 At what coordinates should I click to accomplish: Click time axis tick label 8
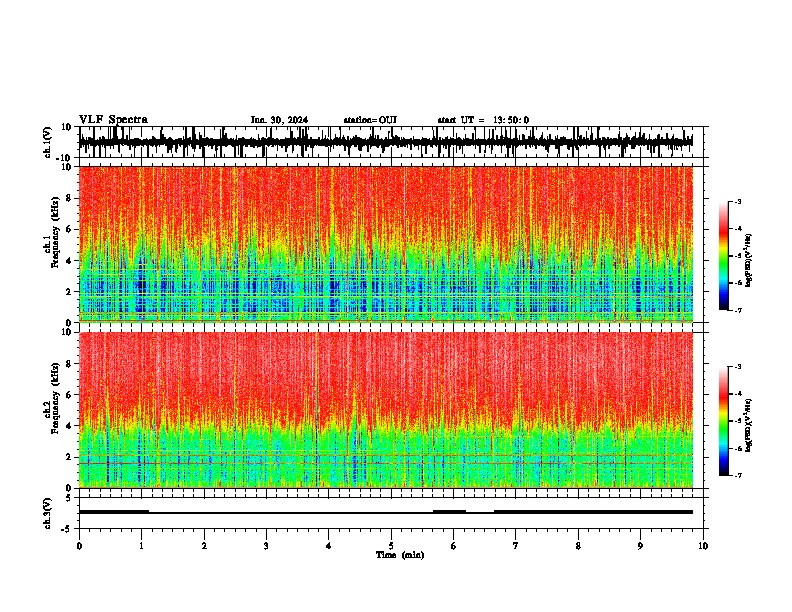point(578,546)
